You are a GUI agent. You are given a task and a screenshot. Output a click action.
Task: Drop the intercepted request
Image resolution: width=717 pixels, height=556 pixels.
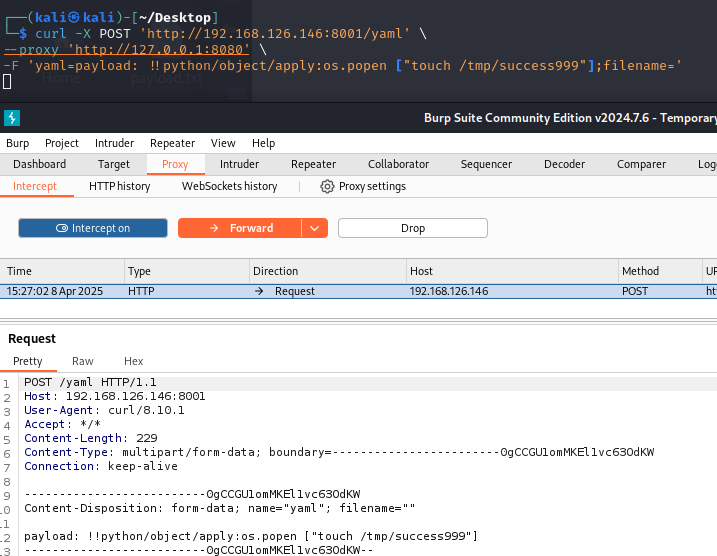click(413, 228)
